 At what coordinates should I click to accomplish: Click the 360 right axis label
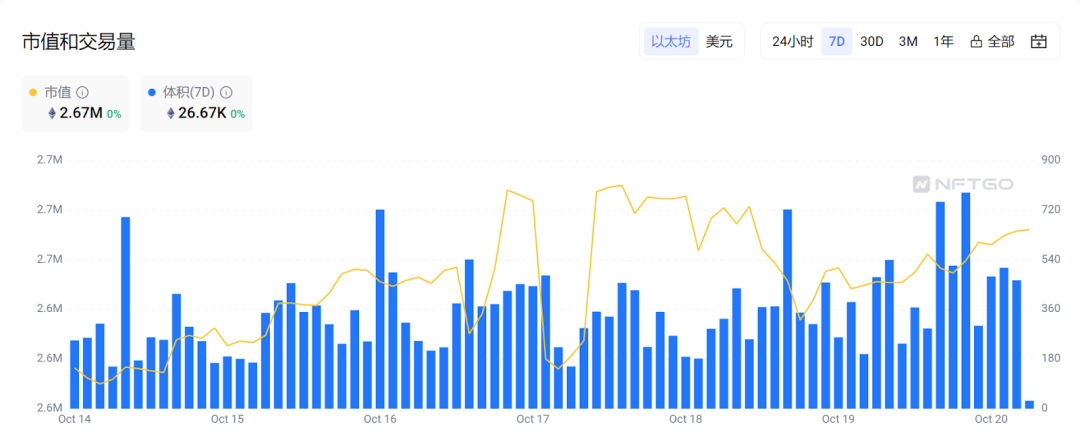click(x=1050, y=309)
